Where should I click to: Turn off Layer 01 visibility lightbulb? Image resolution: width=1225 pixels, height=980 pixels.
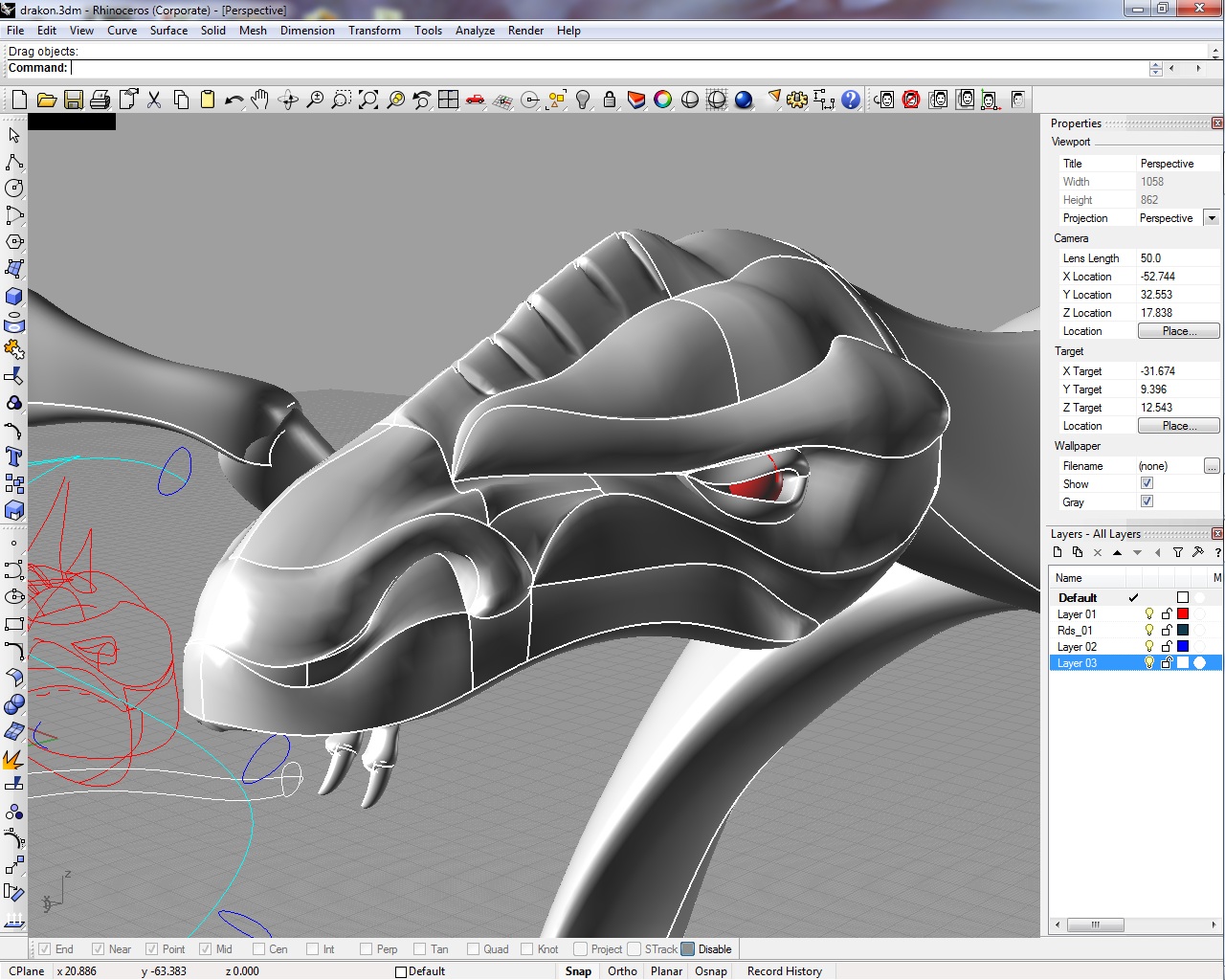click(x=1149, y=614)
